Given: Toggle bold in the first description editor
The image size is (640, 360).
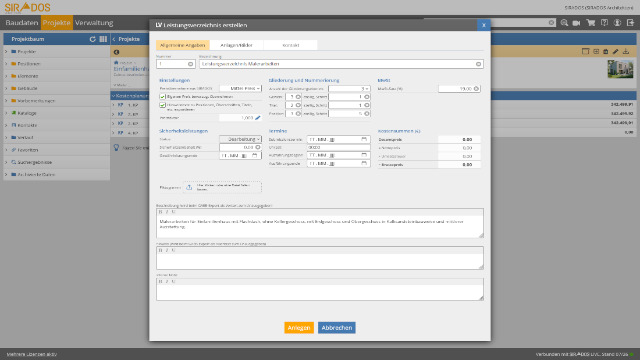Looking at the screenshot, I should coord(160,212).
